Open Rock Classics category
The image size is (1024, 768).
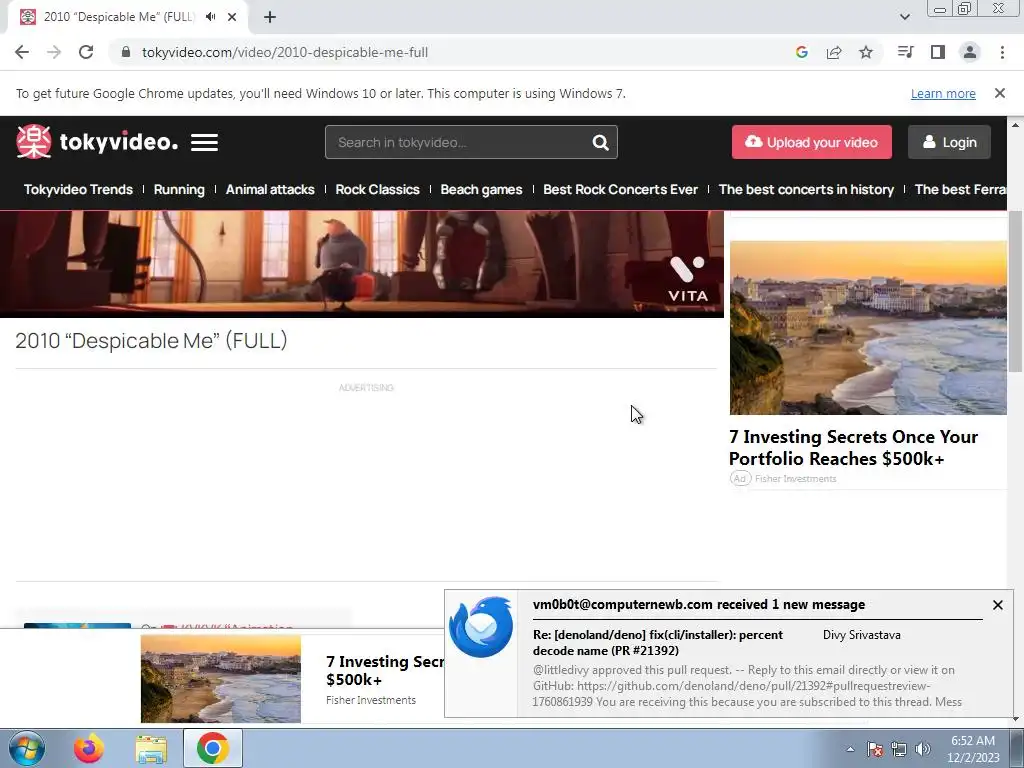coord(377,189)
